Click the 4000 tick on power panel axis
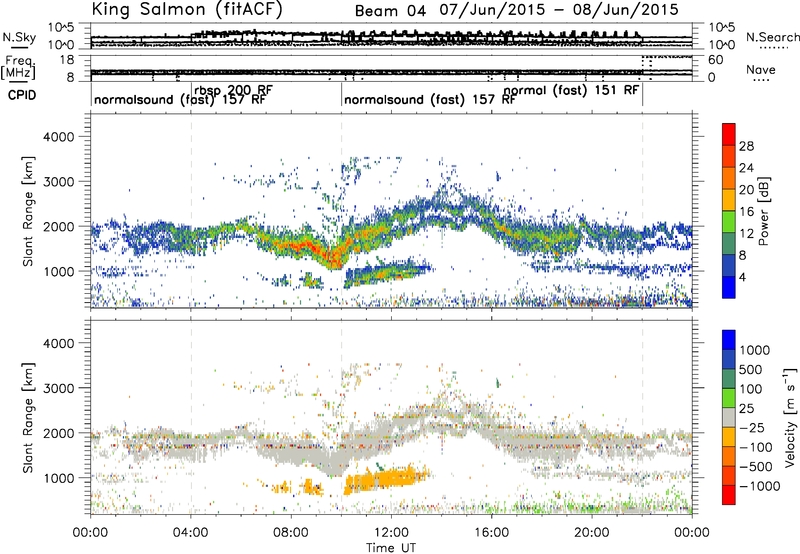Viewport: 800px width, 554px height. click(58, 137)
